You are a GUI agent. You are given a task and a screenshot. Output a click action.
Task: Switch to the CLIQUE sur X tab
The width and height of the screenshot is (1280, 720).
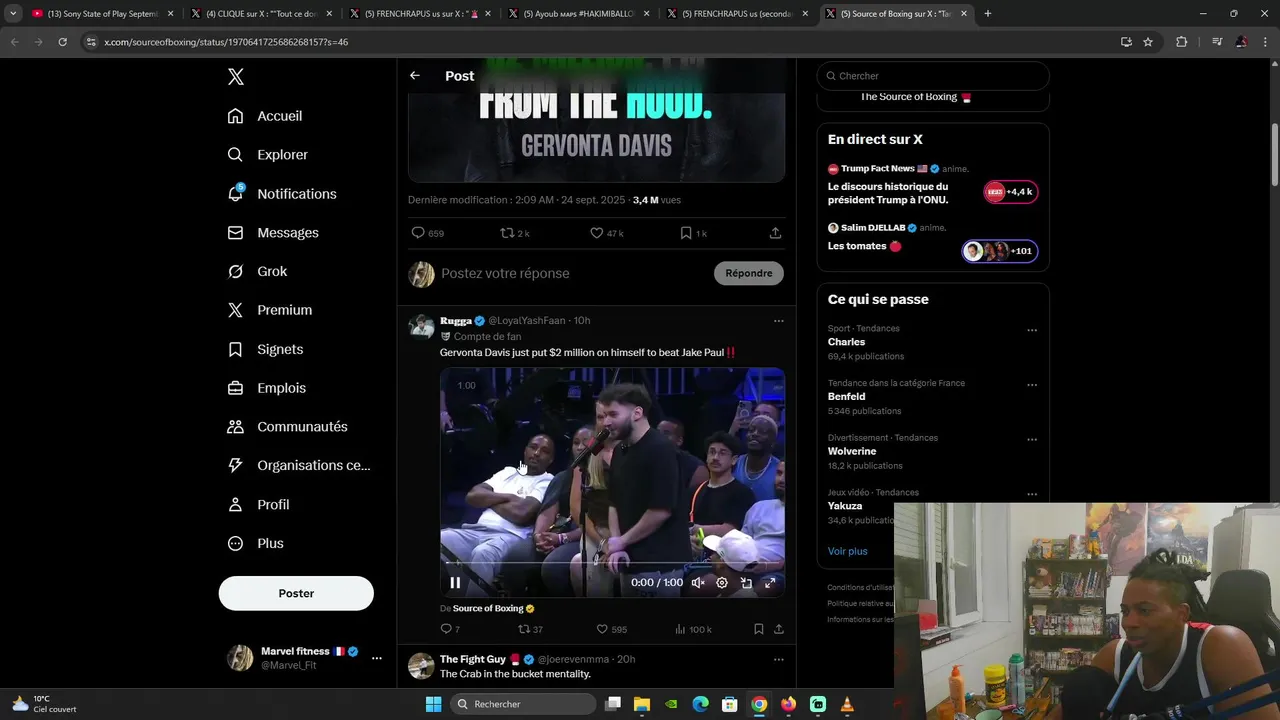pyautogui.click(x=261, y=14)
